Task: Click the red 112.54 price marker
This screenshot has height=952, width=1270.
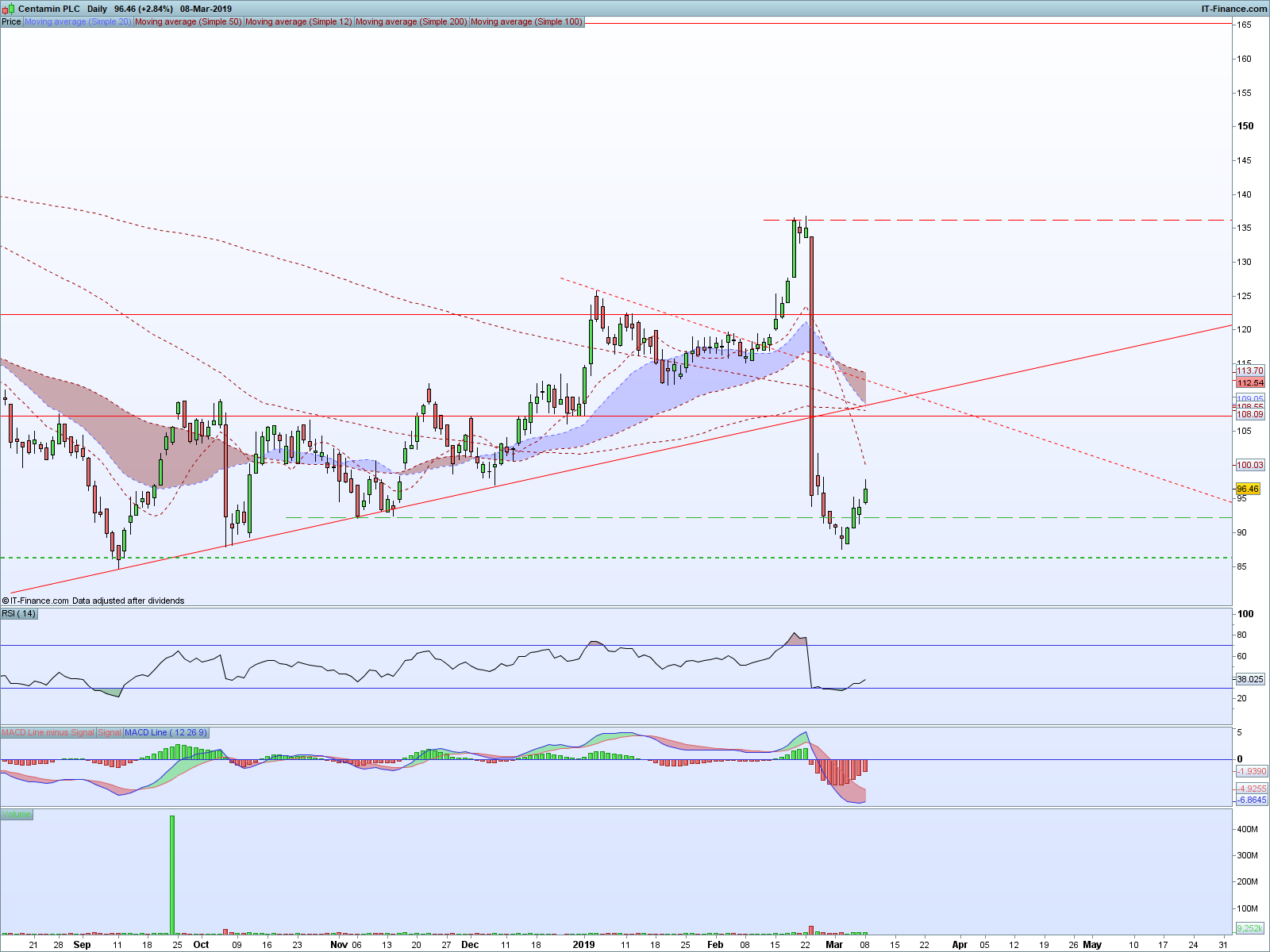Action: tap(1250, 382)
